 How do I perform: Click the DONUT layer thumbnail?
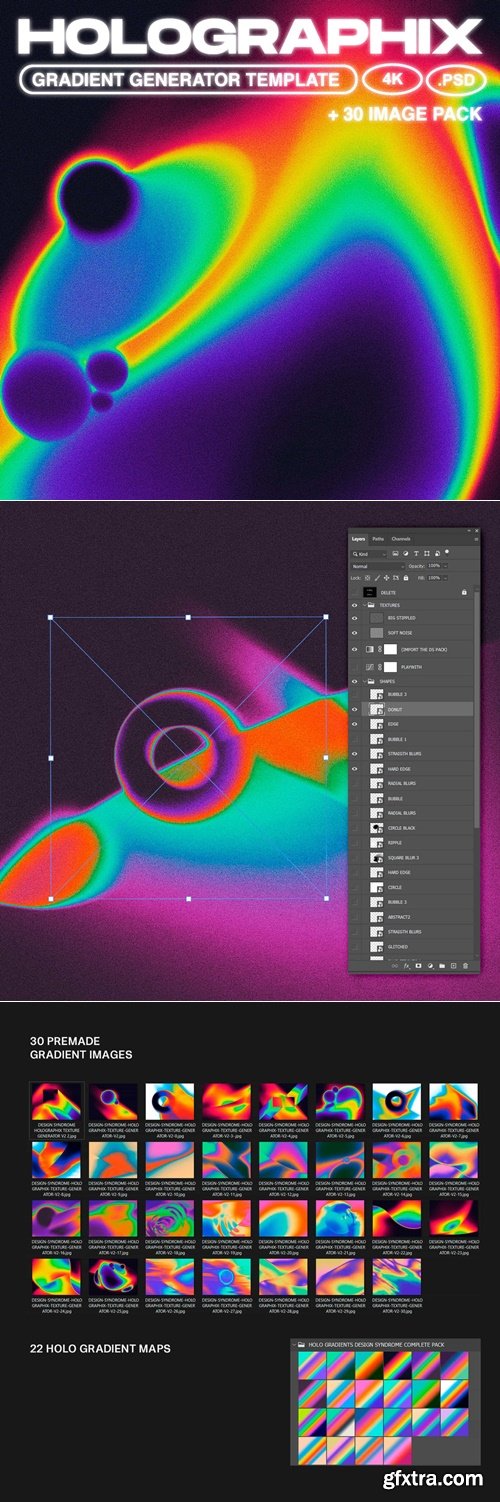click(377, 708)
